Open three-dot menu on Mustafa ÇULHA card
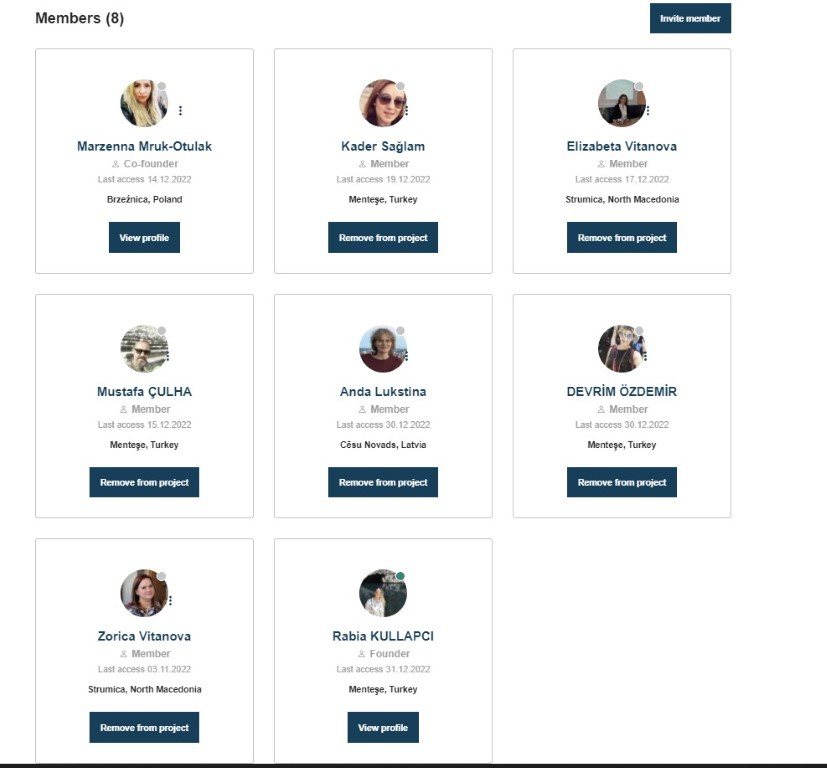827x768 pixels. pos(167,356)
